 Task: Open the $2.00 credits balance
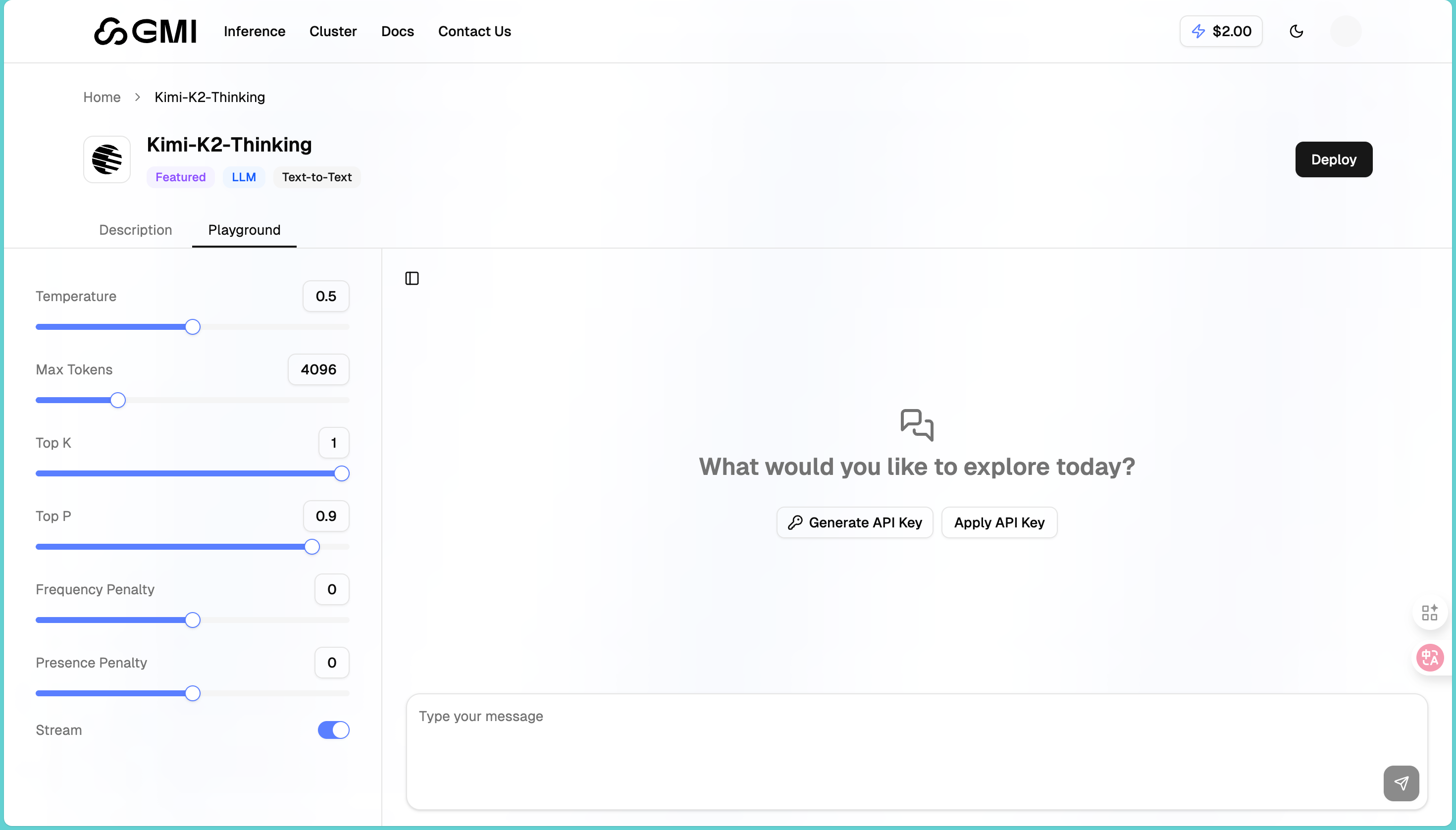tap(1221, 31)
